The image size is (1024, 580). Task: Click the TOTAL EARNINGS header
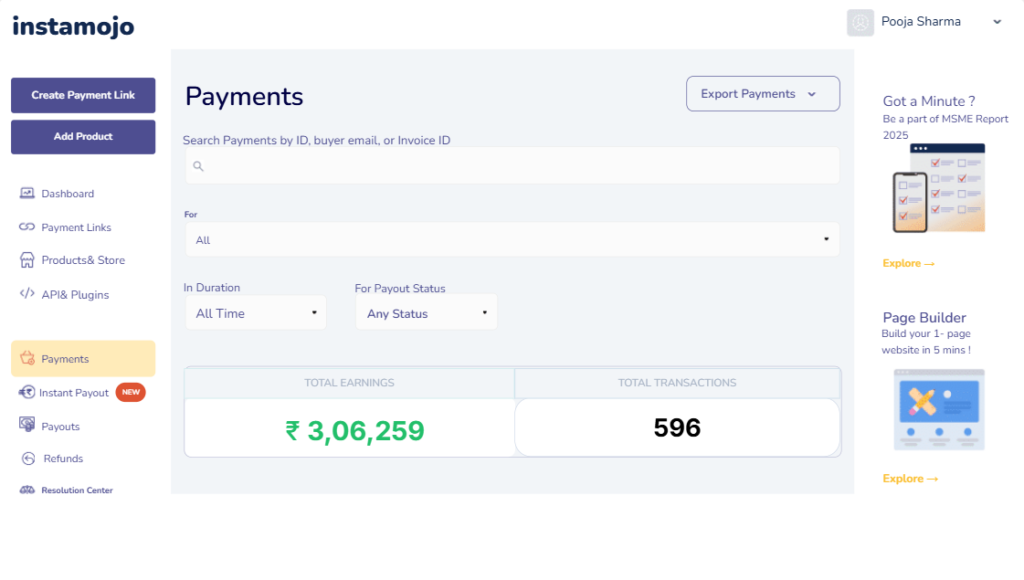pos(349,383)
